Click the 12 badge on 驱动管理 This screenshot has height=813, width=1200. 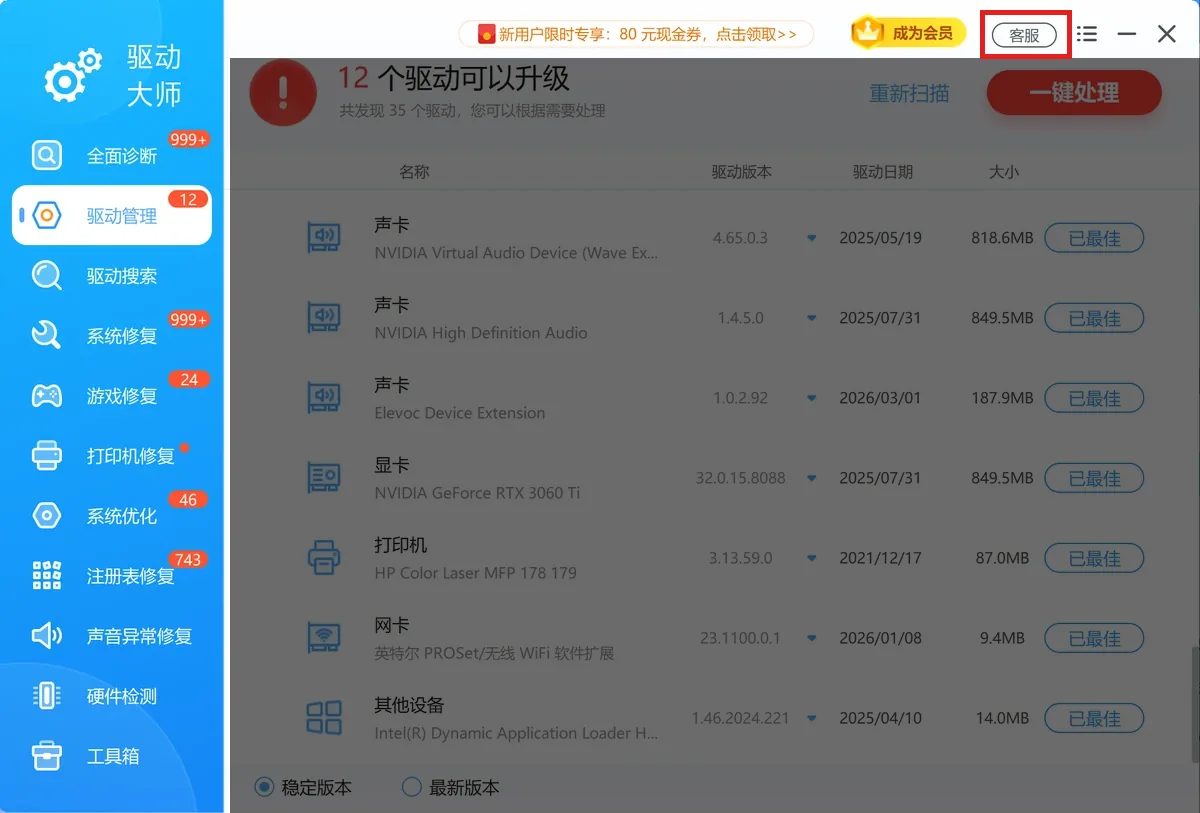point(188,199)
